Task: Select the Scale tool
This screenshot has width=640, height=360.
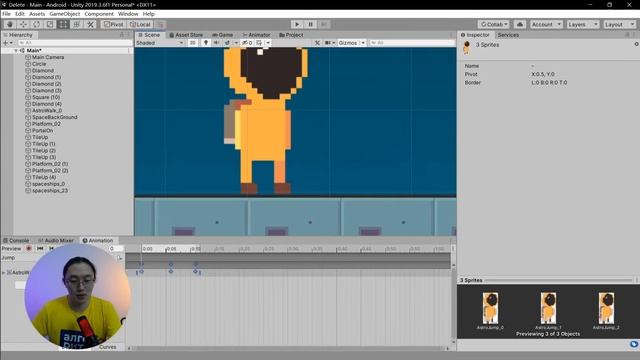Action: [50, 24]
